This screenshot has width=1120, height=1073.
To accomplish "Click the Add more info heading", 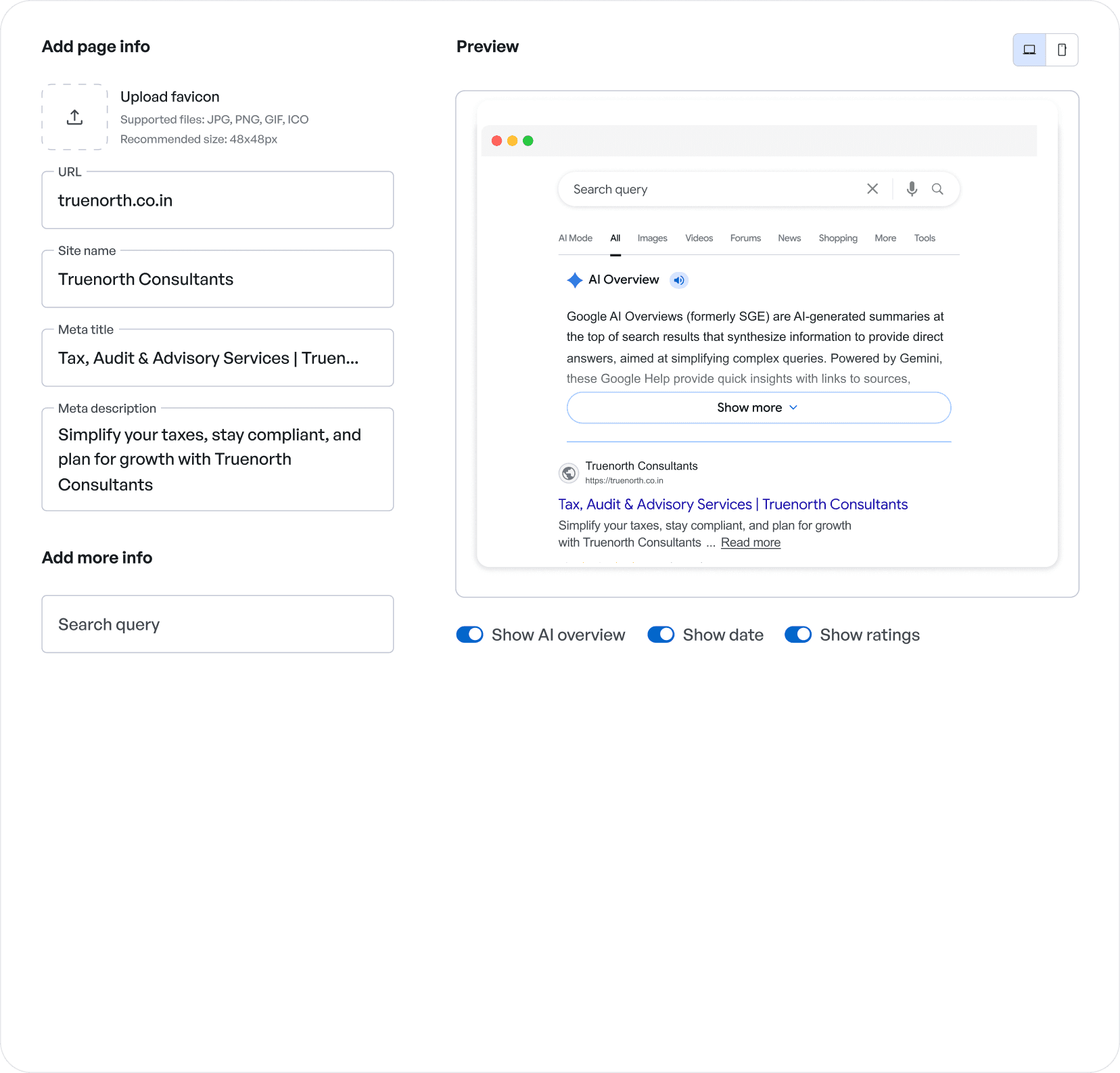I will point(97,557).
